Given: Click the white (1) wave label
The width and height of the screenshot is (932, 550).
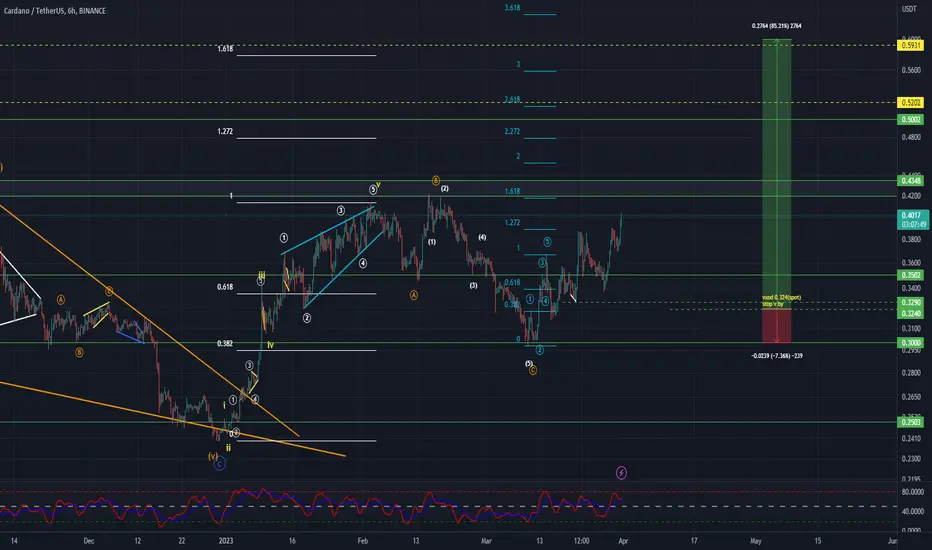Looking at the screenshot, I should coord(432,242).
